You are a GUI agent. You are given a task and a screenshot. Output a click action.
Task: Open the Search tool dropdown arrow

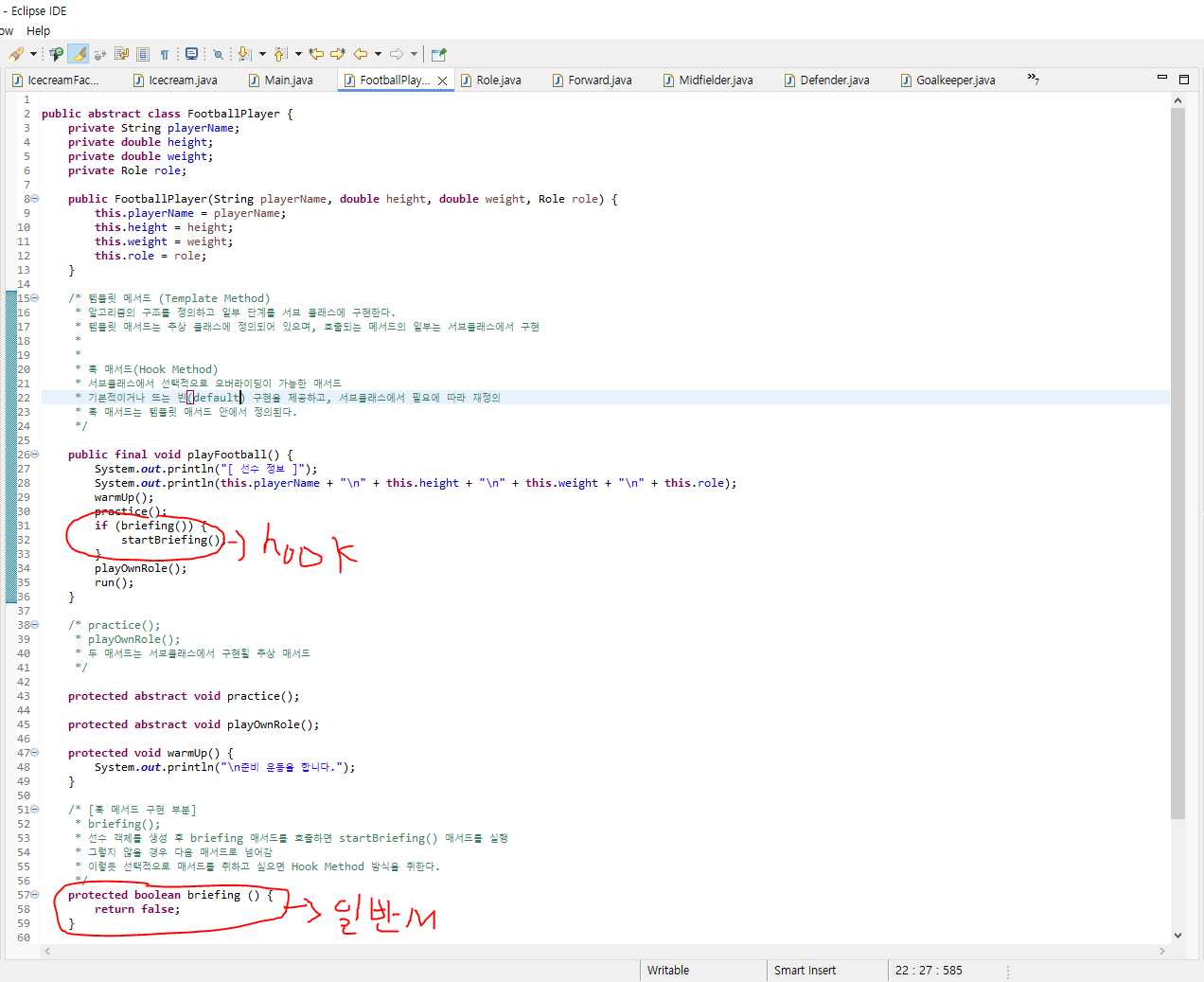click(33, 54)
